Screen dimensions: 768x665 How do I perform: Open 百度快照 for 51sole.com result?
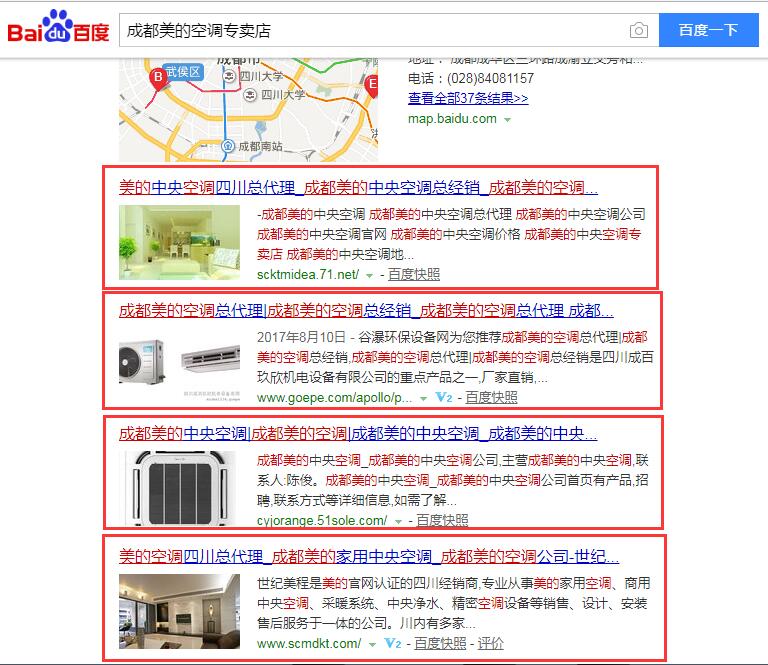(442, 520)
